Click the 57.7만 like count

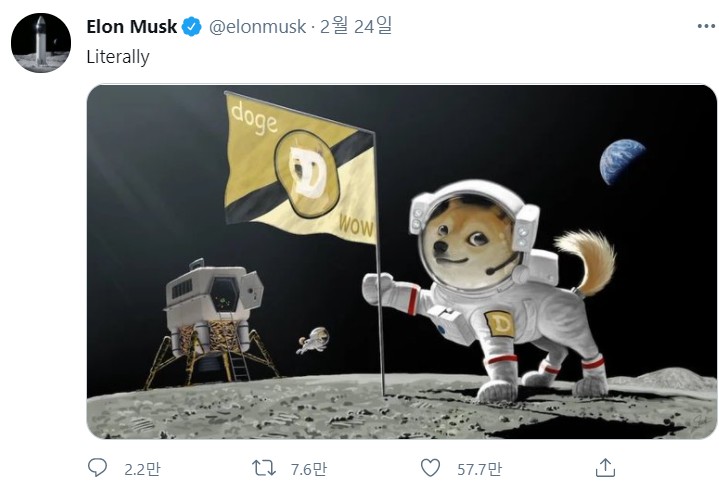[479, 469]
